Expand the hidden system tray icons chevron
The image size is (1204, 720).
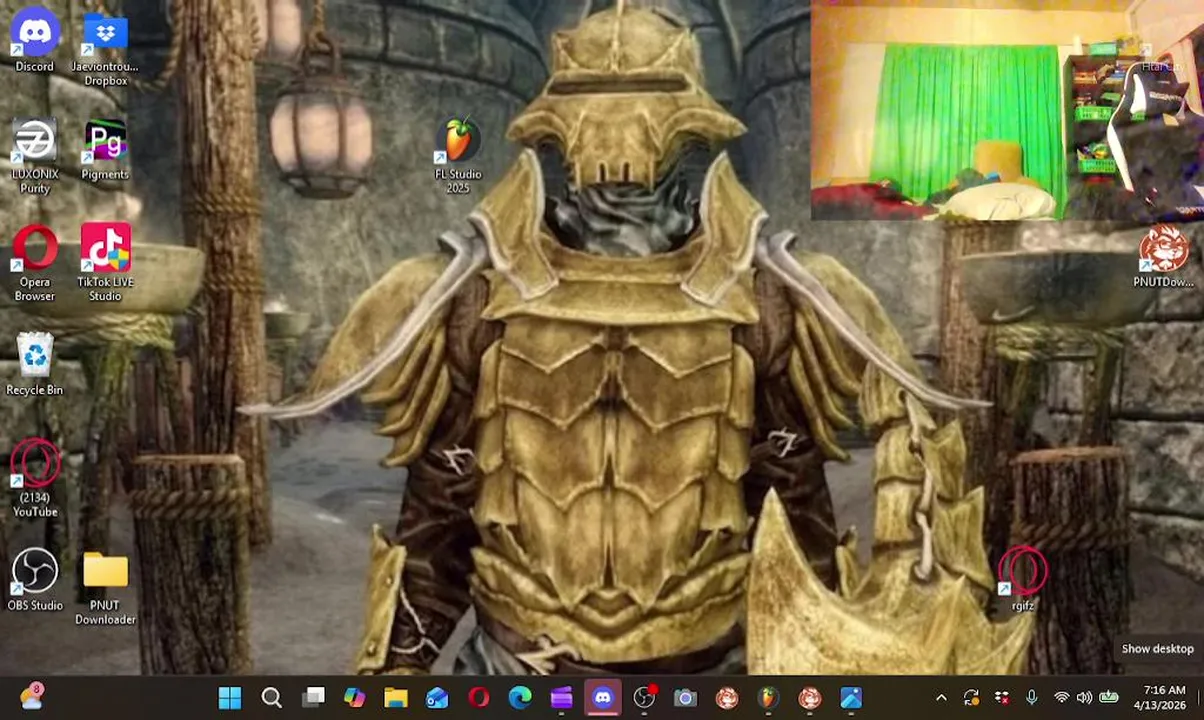(941, 698)
